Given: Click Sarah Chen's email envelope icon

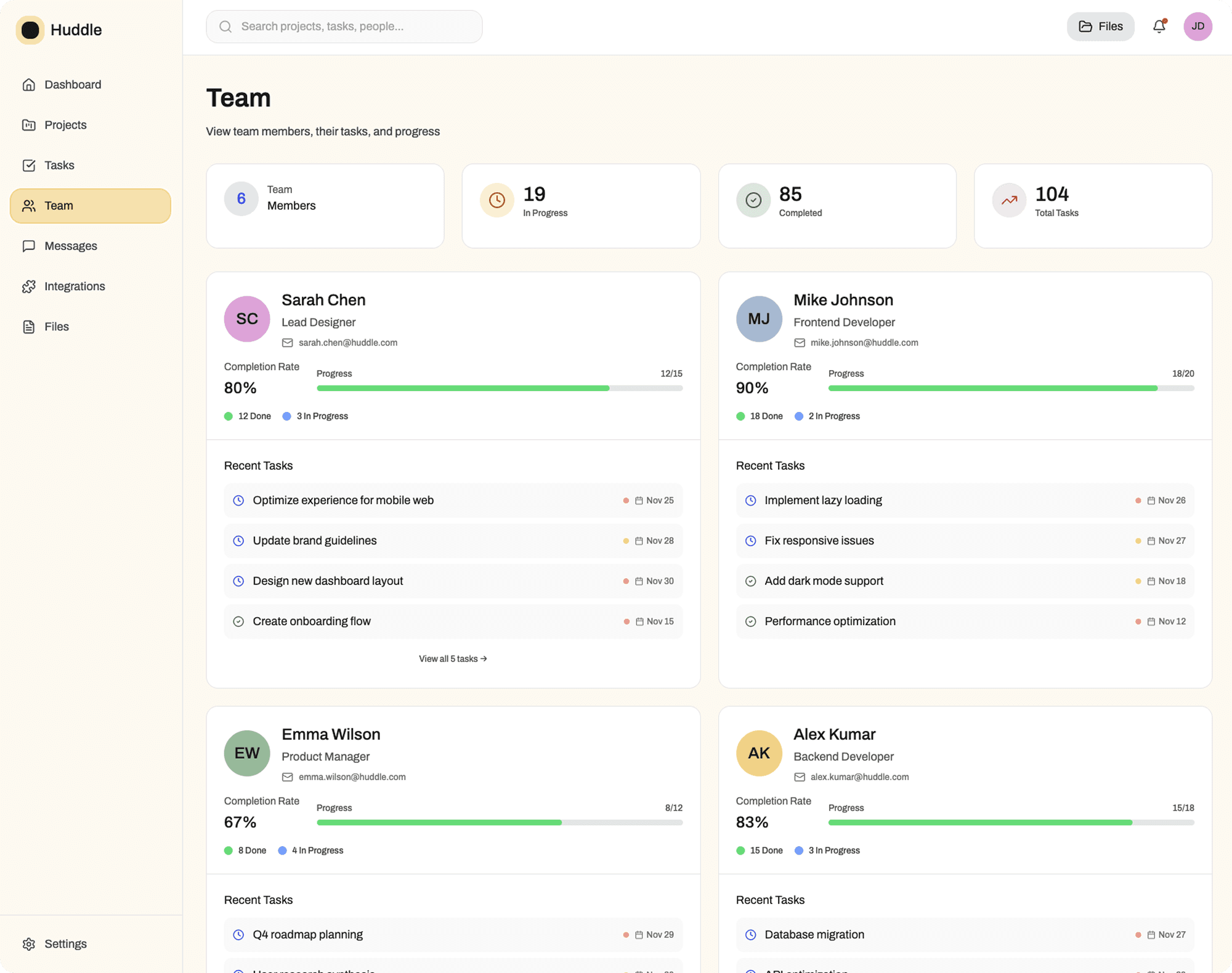Looking at the screenshot, I should click(287, 343).
